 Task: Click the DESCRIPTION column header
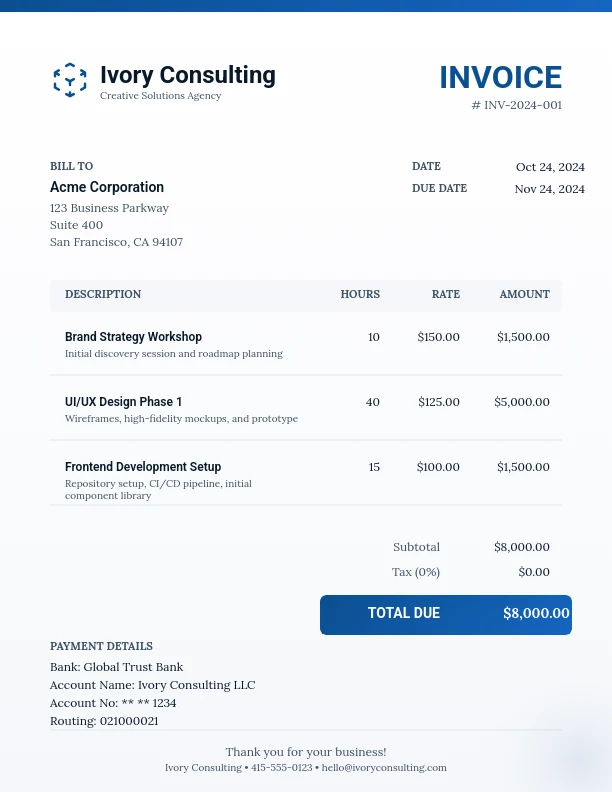(x=103, y=294)
